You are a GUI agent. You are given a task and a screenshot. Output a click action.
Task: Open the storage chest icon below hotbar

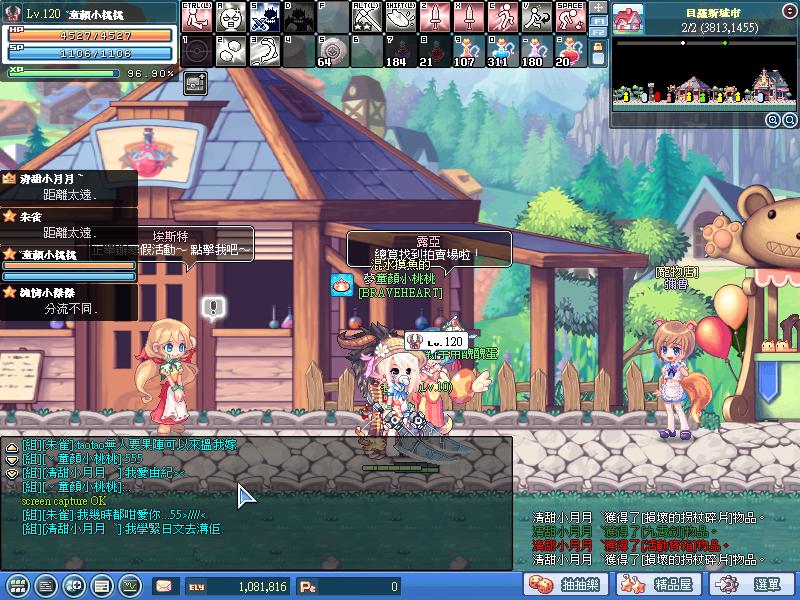tap(195, 83)
